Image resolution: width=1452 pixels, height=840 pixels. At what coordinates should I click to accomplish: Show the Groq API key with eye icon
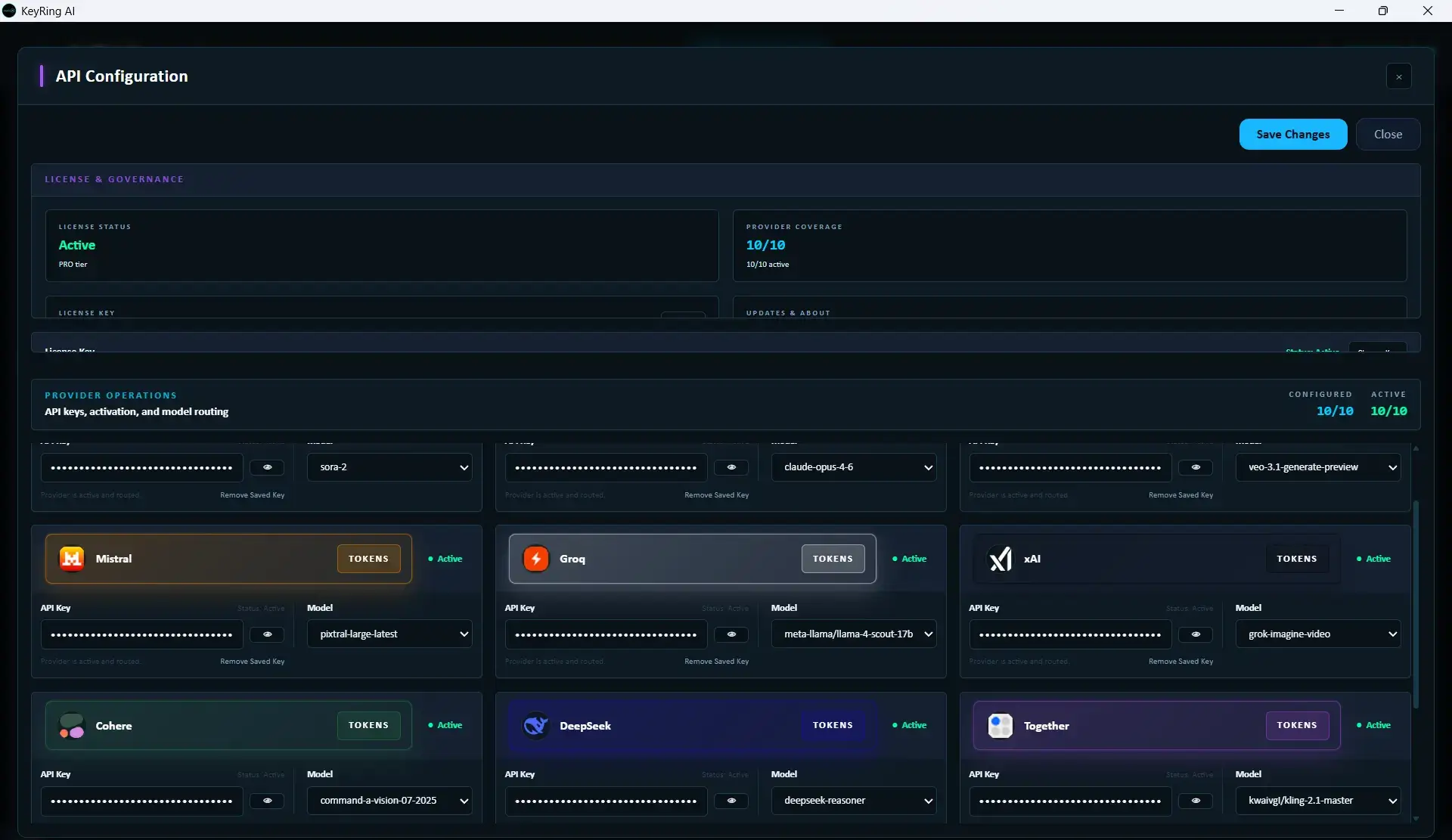click(731, 634)
